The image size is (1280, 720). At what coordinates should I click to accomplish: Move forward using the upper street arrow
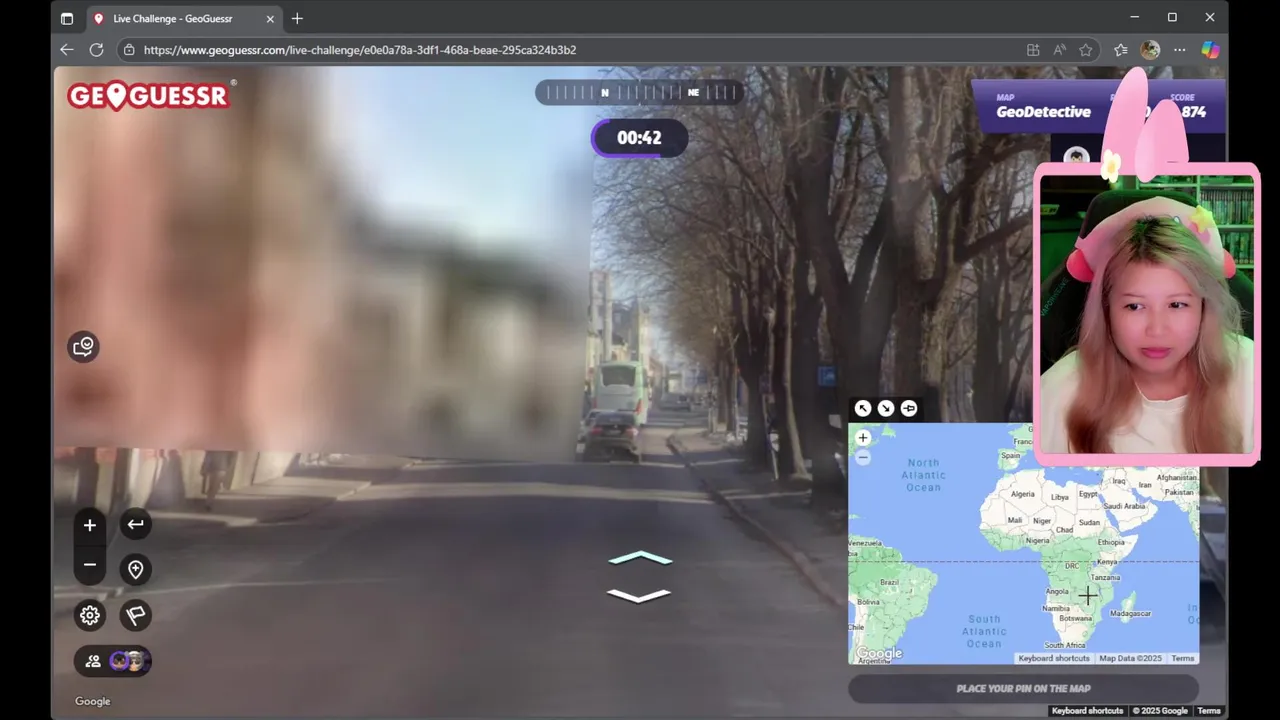640,558
